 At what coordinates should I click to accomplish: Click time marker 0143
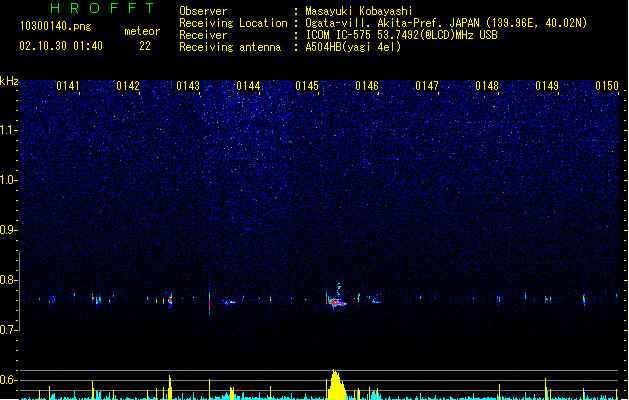(188, 86)
